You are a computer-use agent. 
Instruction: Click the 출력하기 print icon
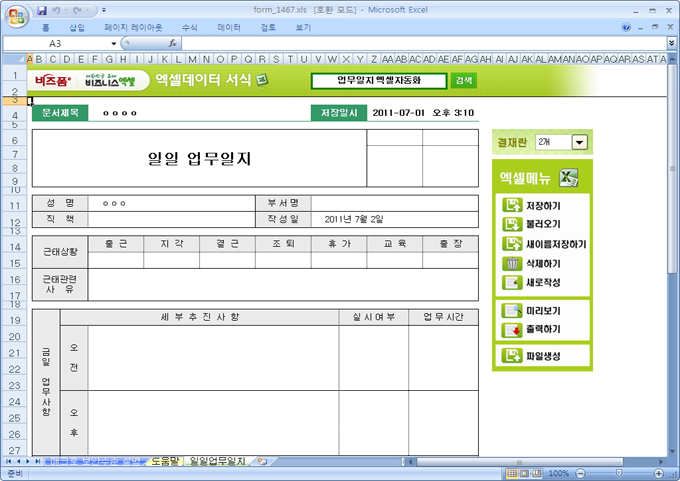[512, 329]
